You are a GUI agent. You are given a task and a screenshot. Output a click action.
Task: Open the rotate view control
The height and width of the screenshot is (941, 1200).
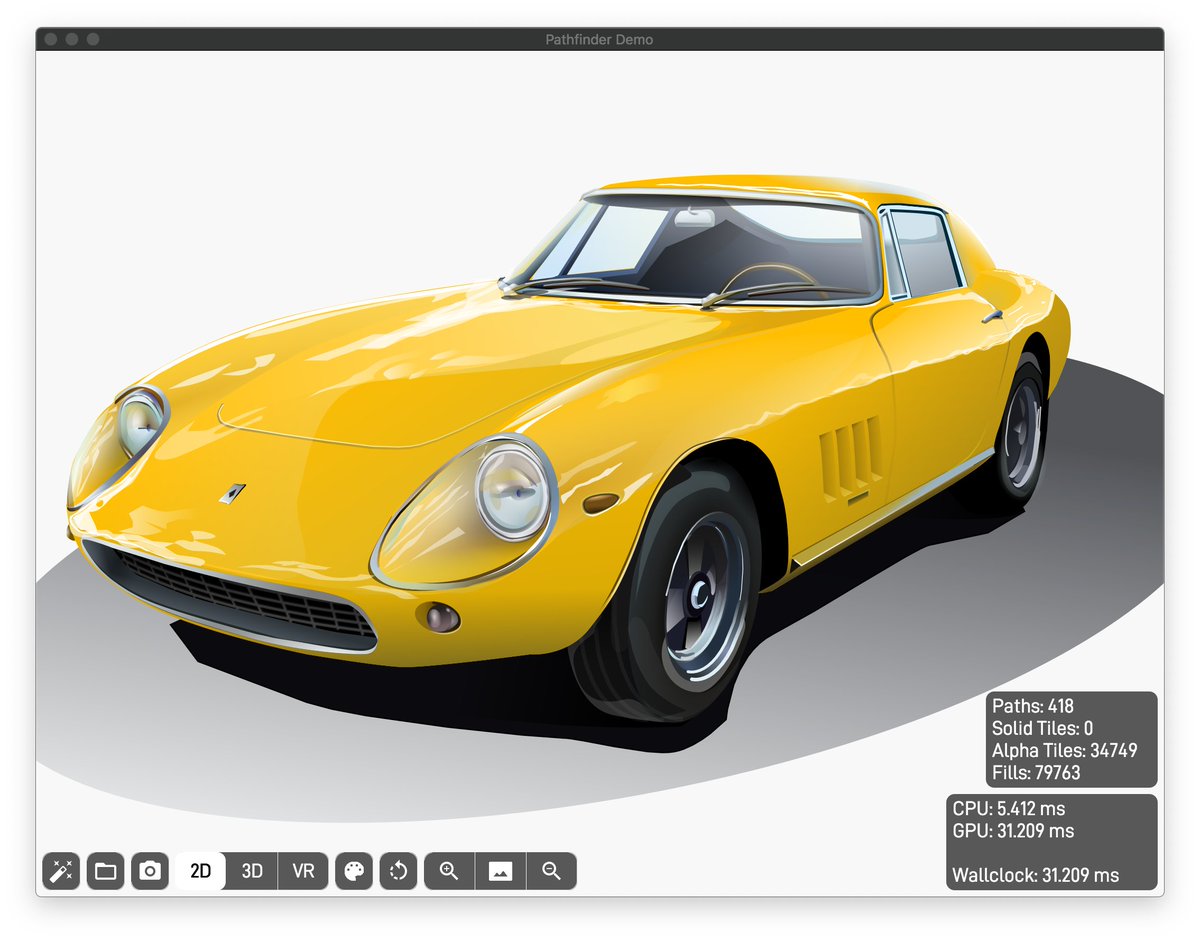[398, 871]
